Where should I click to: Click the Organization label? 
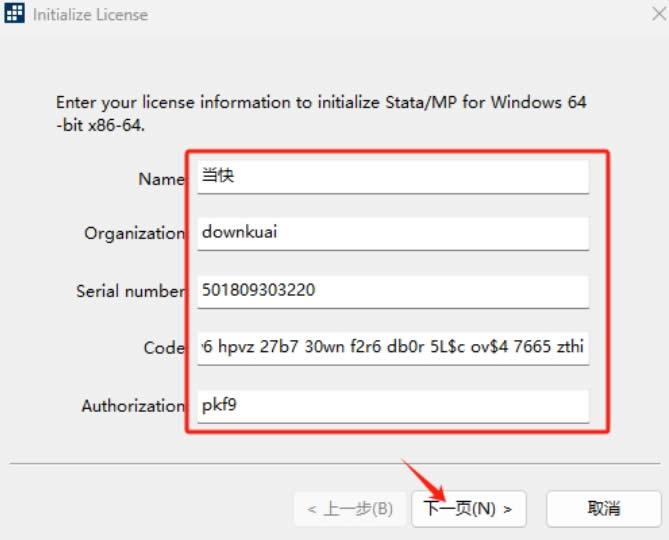[134, 233]
